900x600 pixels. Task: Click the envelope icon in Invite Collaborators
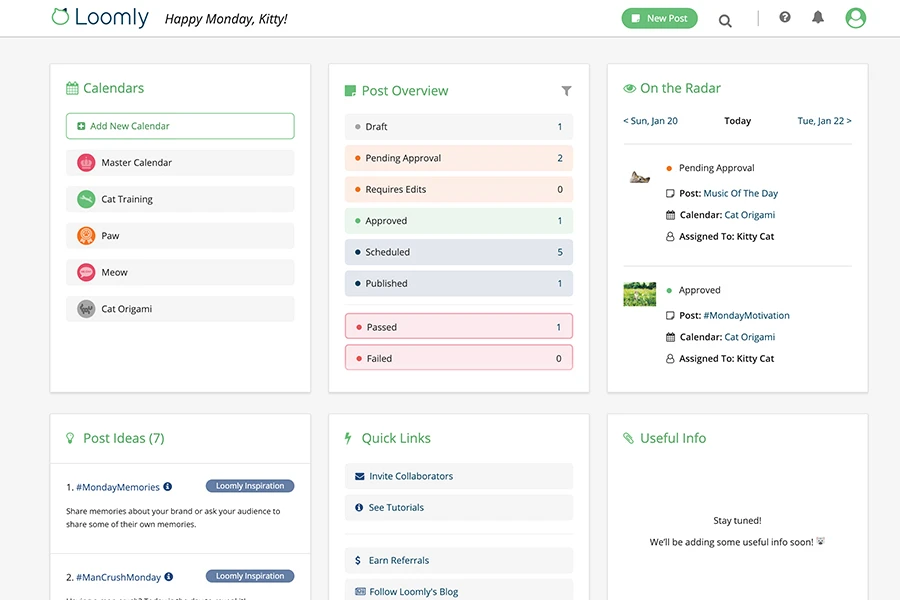pos(360,477)
